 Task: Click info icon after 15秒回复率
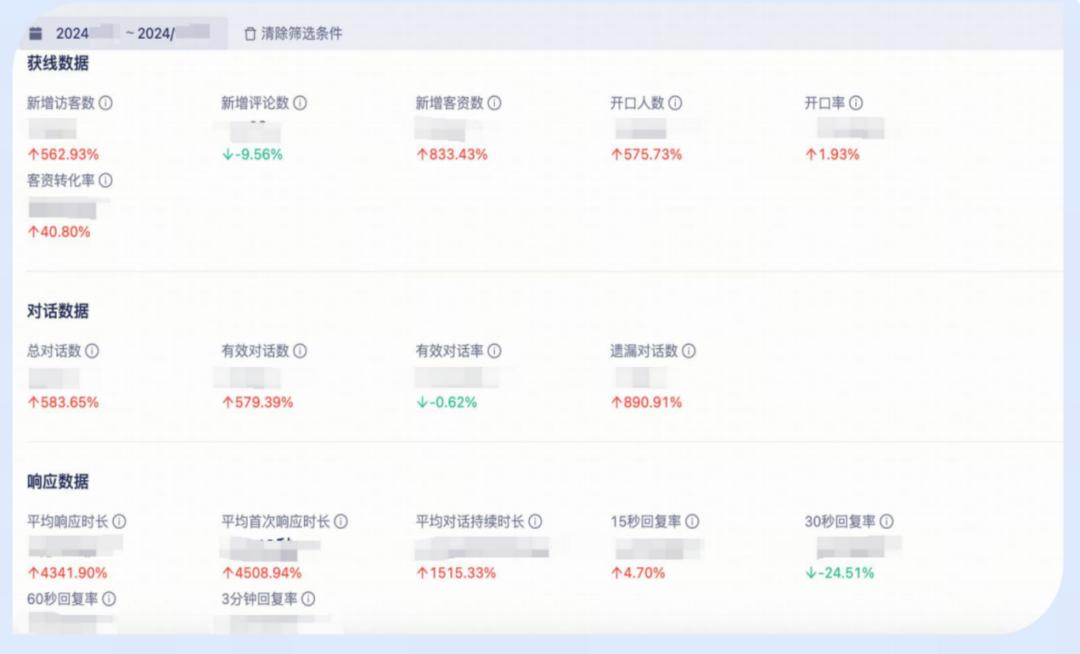click(x=692, y=522)
